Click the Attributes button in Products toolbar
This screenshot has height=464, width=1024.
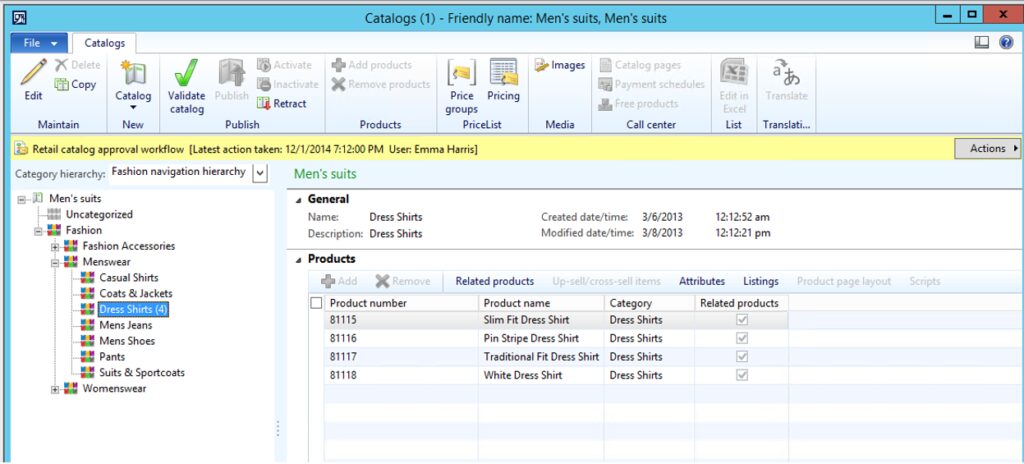point(701,281)
